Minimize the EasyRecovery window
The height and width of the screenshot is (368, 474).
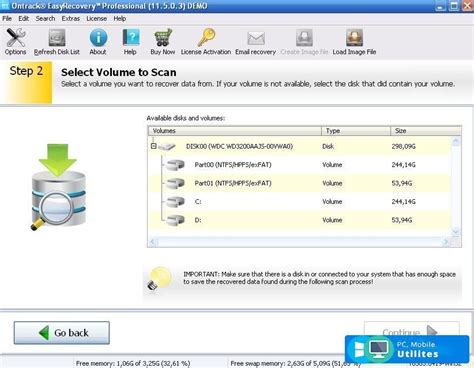pos(440,6)
